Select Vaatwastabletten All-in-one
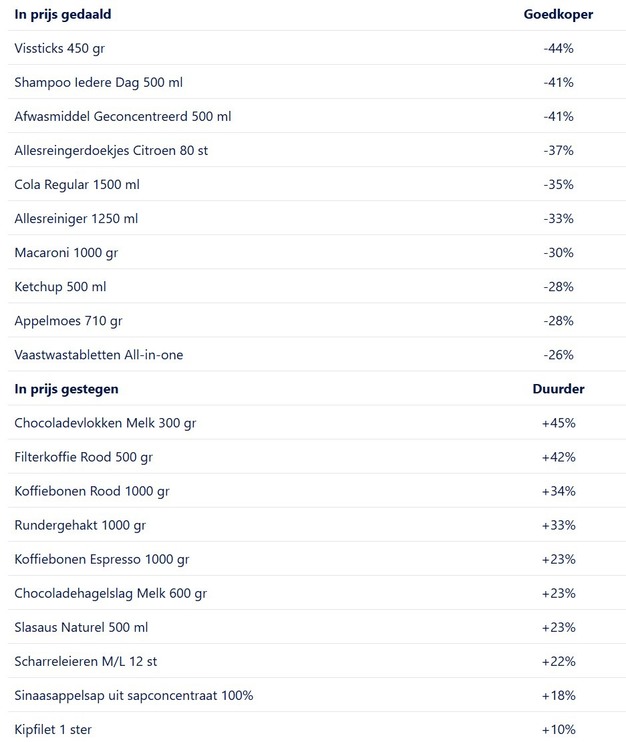Screen dimensions: 626x742 point(99,354)
